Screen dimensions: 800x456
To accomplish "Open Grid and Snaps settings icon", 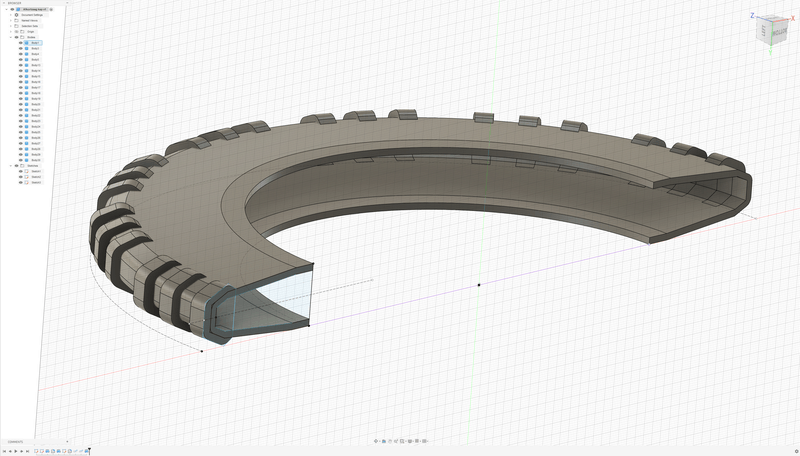I will coord(417,441).
